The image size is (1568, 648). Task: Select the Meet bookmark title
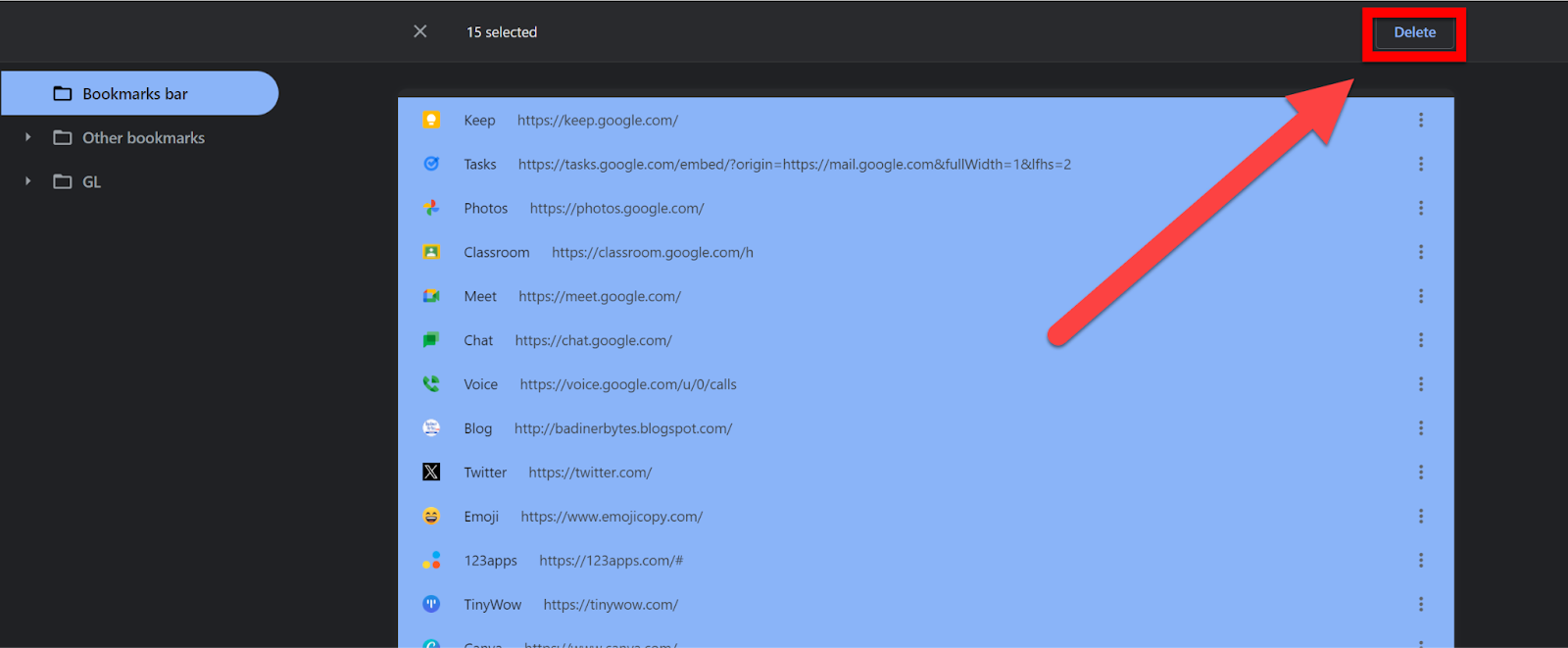(x=480, y=297)
